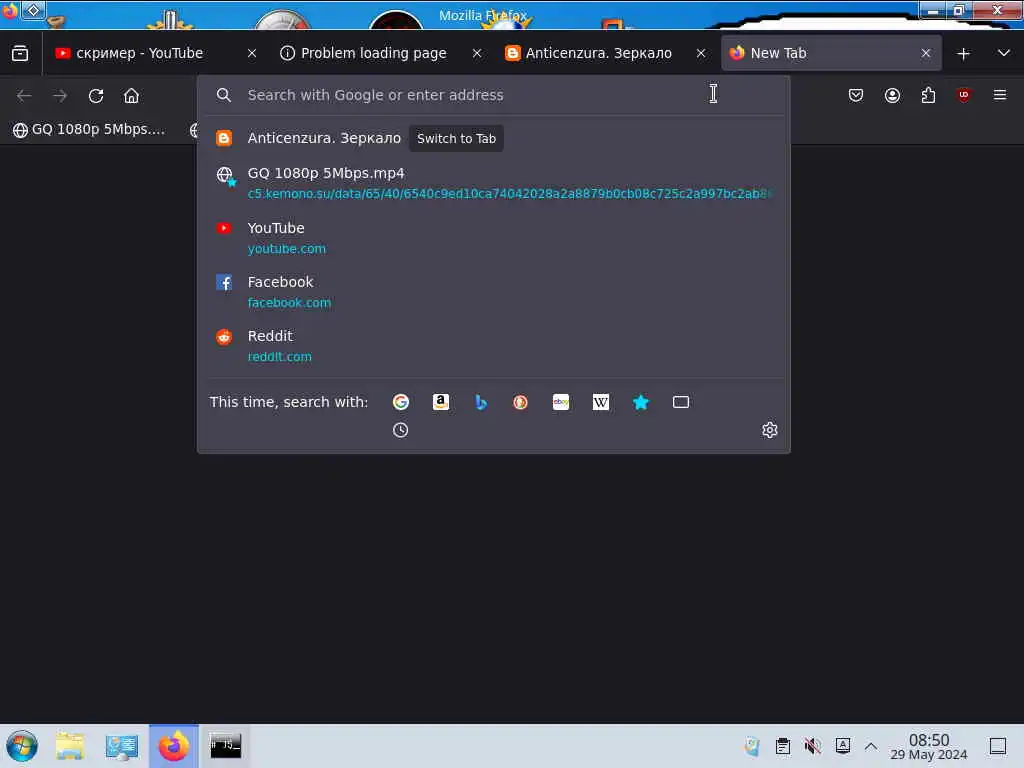This screenshot has width=1024, height=768.
Task: Open the Home page
Action: [131, 96]
